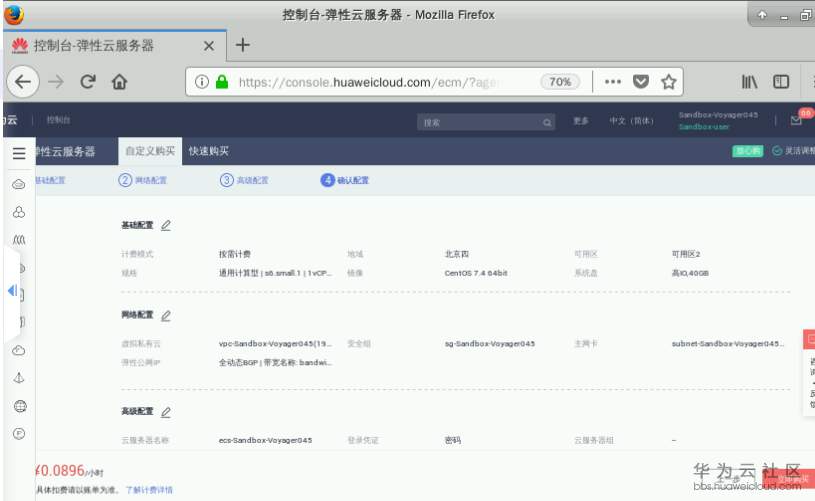Image resolution: width=815 pixels, height=501 pixels.
Task: Open the page actions three-dot menu
Action: tap(613, 82)
